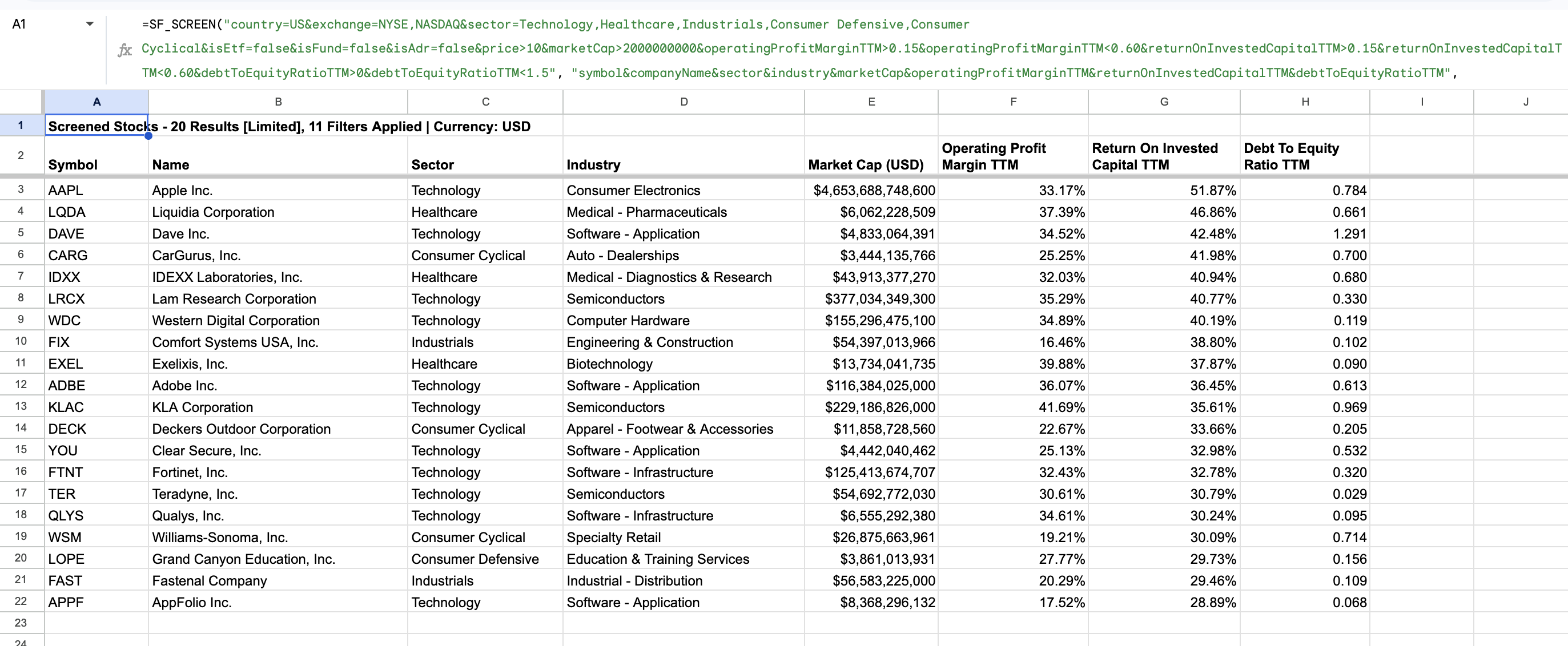Click the 'Sector' header cell

click(x=485, y=156)
